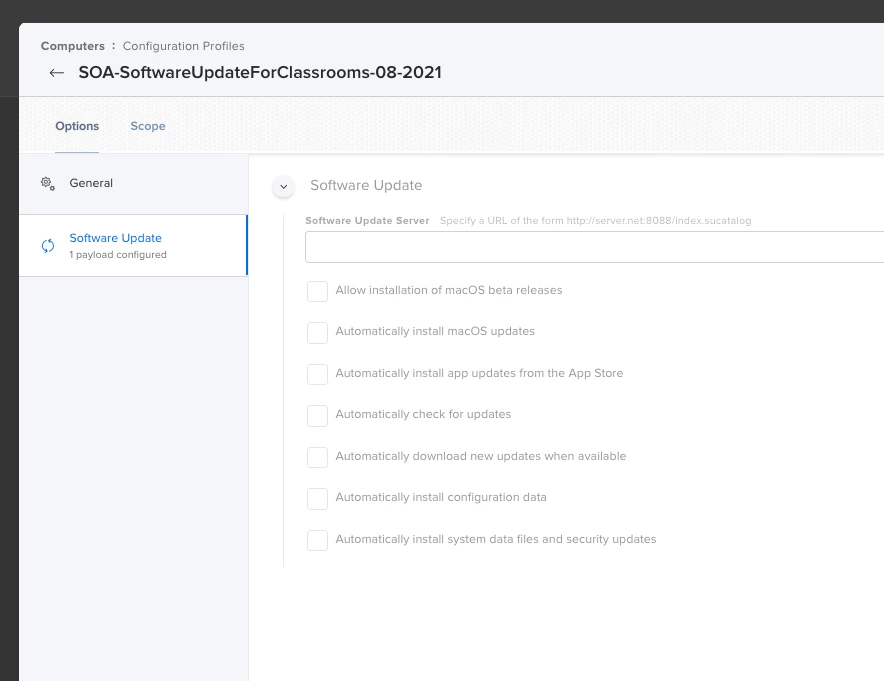Select the Options tab
Viewport: 884px width, 681px height.
[77, 126]
